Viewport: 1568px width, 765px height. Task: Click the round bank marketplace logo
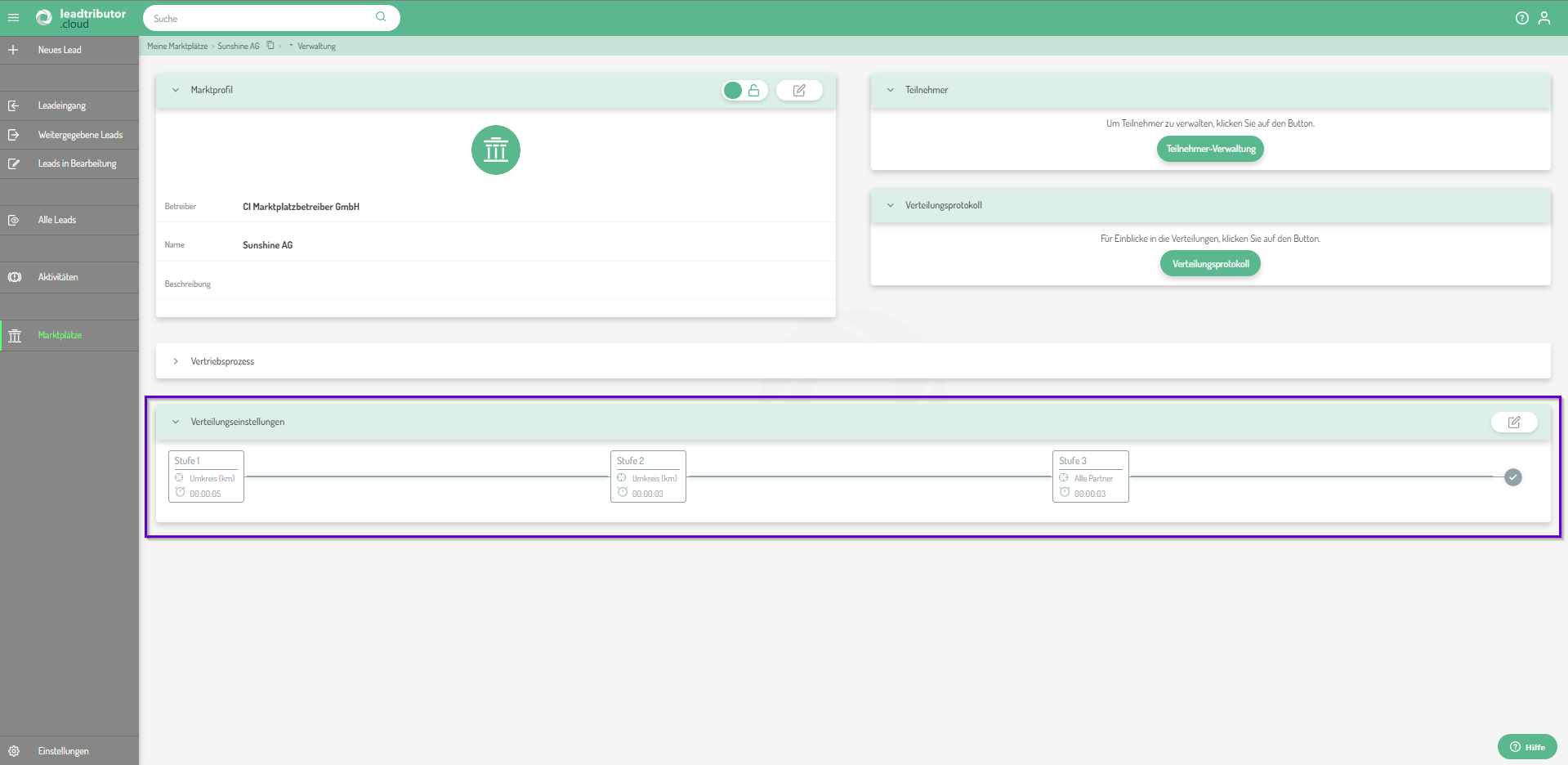click(495, 150)
